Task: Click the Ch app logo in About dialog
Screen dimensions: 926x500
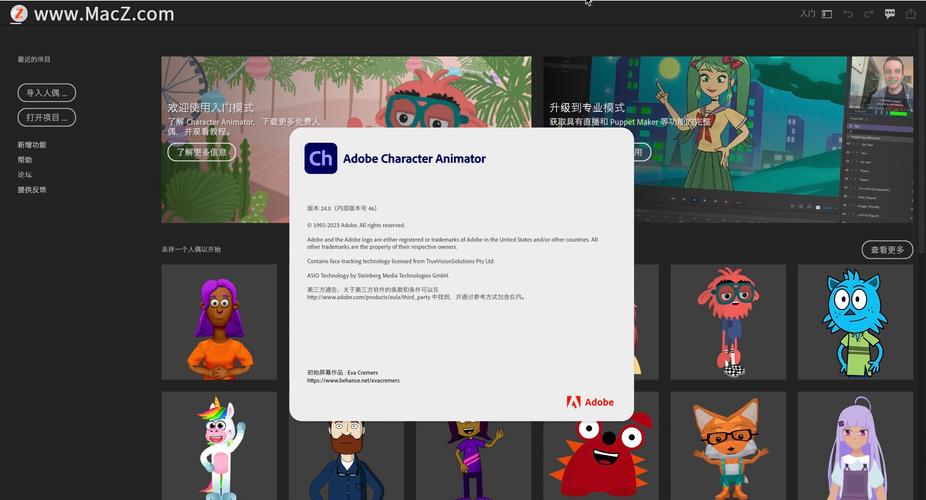Action: [x=321, y=158]
